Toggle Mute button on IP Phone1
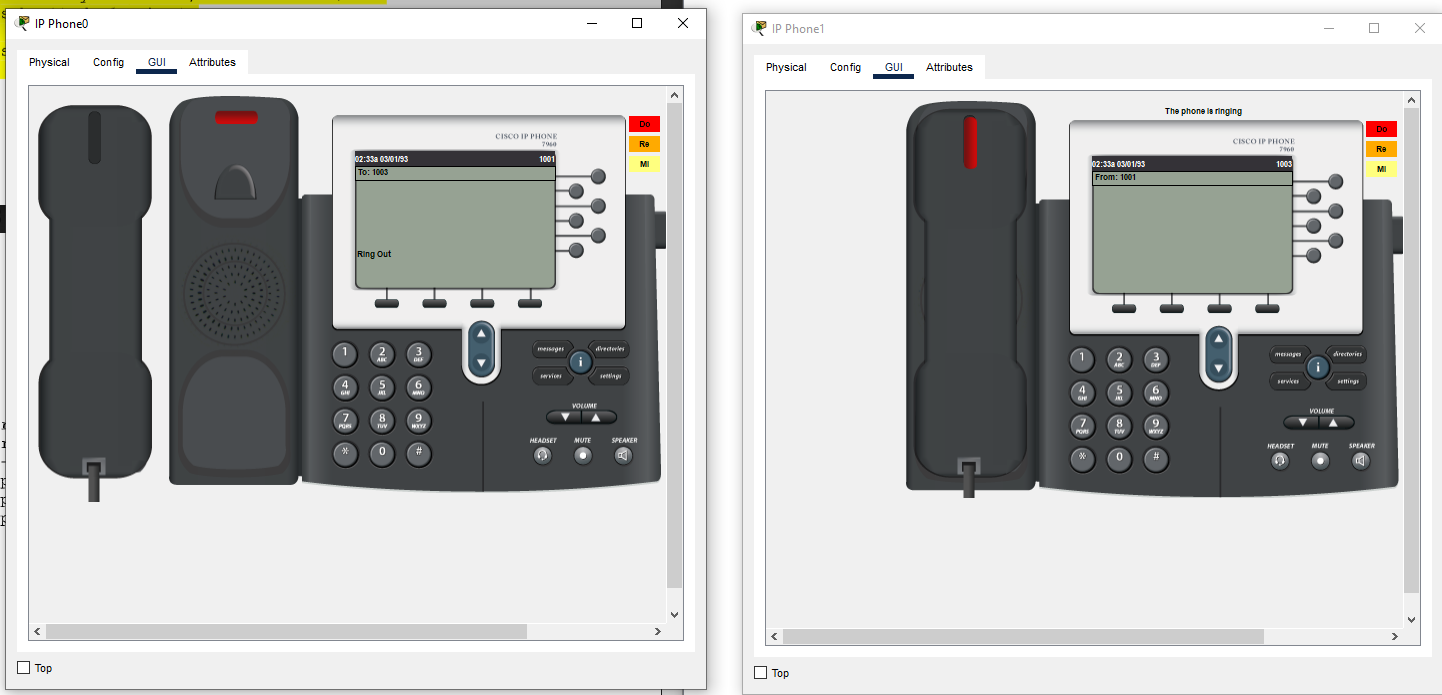 1320,460
